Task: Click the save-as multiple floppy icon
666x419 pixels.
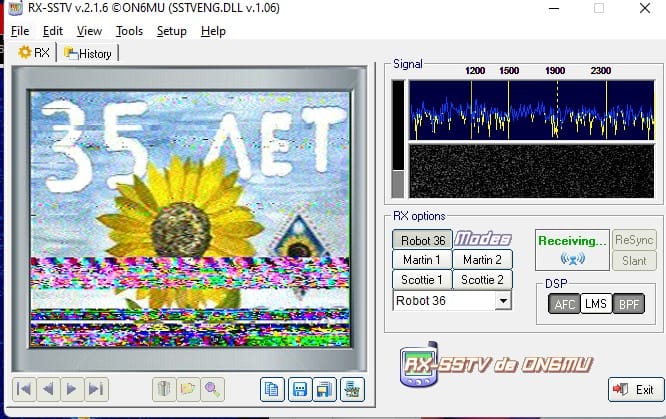Action: [x=325, y=389]
